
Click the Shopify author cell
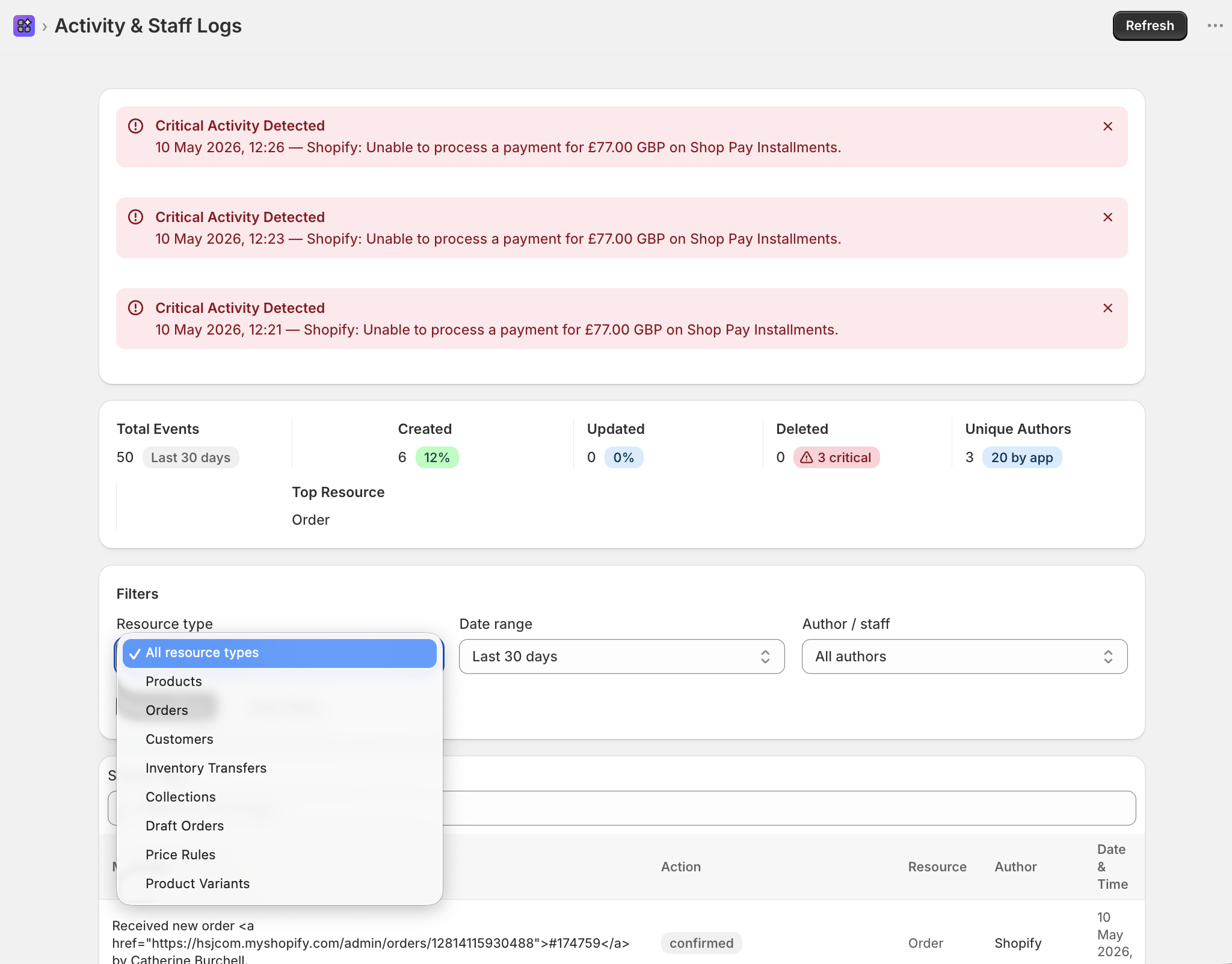coord(1018,944)
